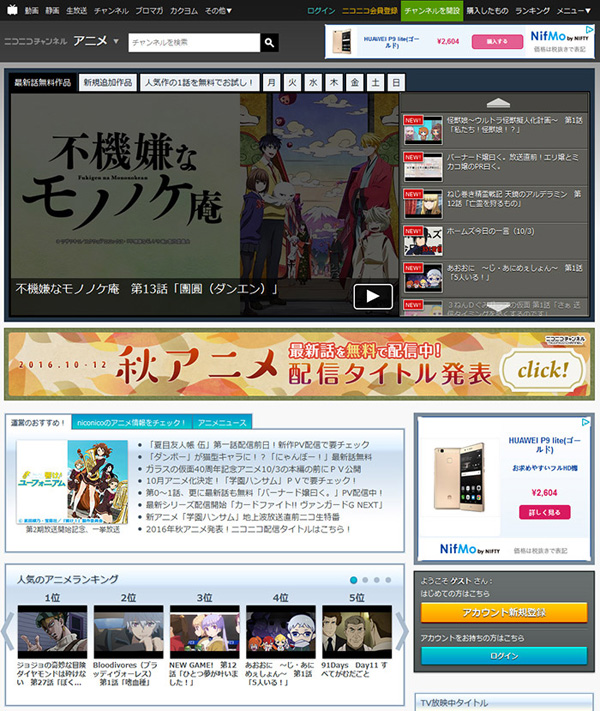Viewport: 600px width, 711px height.
Task: Select the 火 weekday tab
Action: pyautogui.click(x=292, y=83)
